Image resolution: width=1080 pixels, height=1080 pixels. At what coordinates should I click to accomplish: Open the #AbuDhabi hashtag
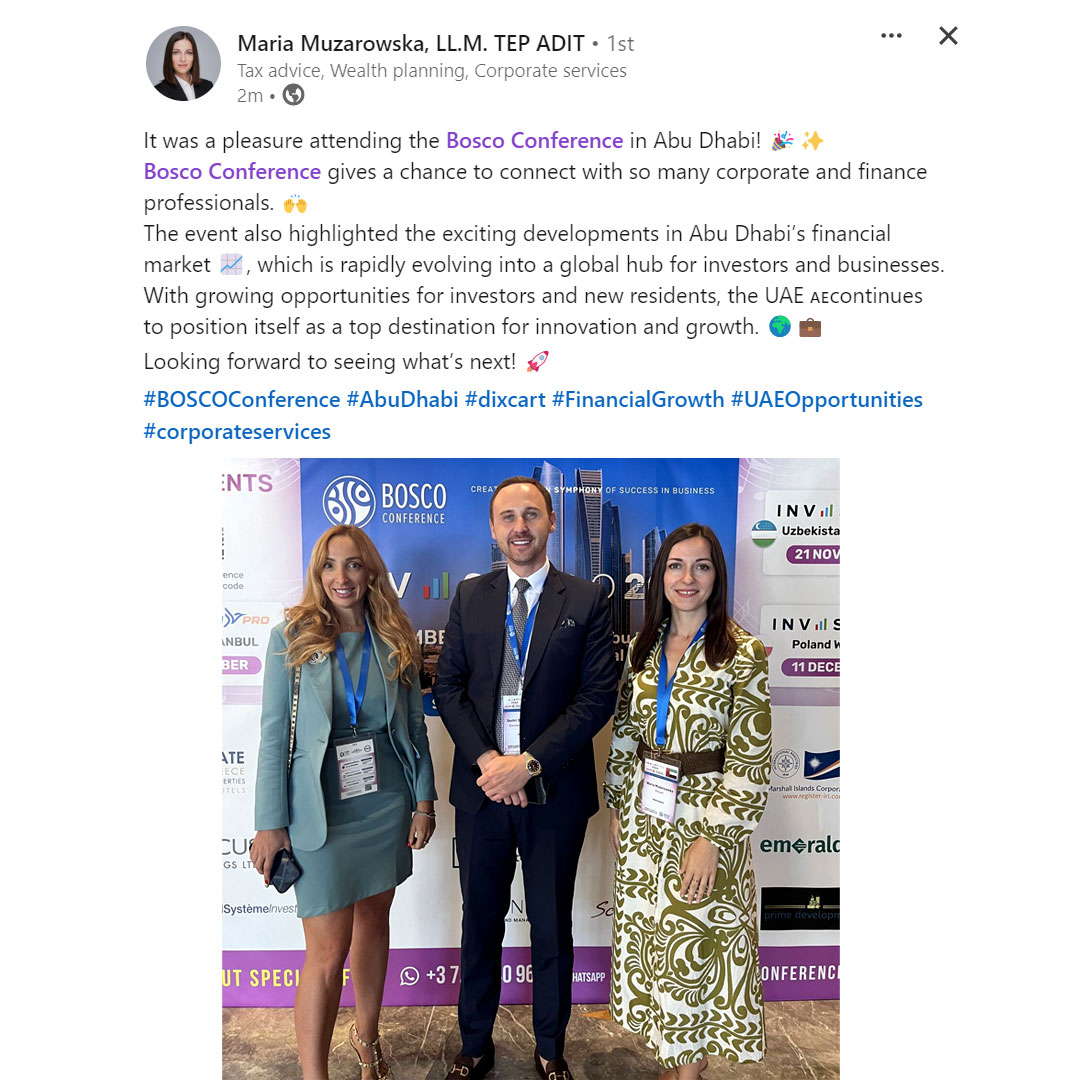(402, 399)
